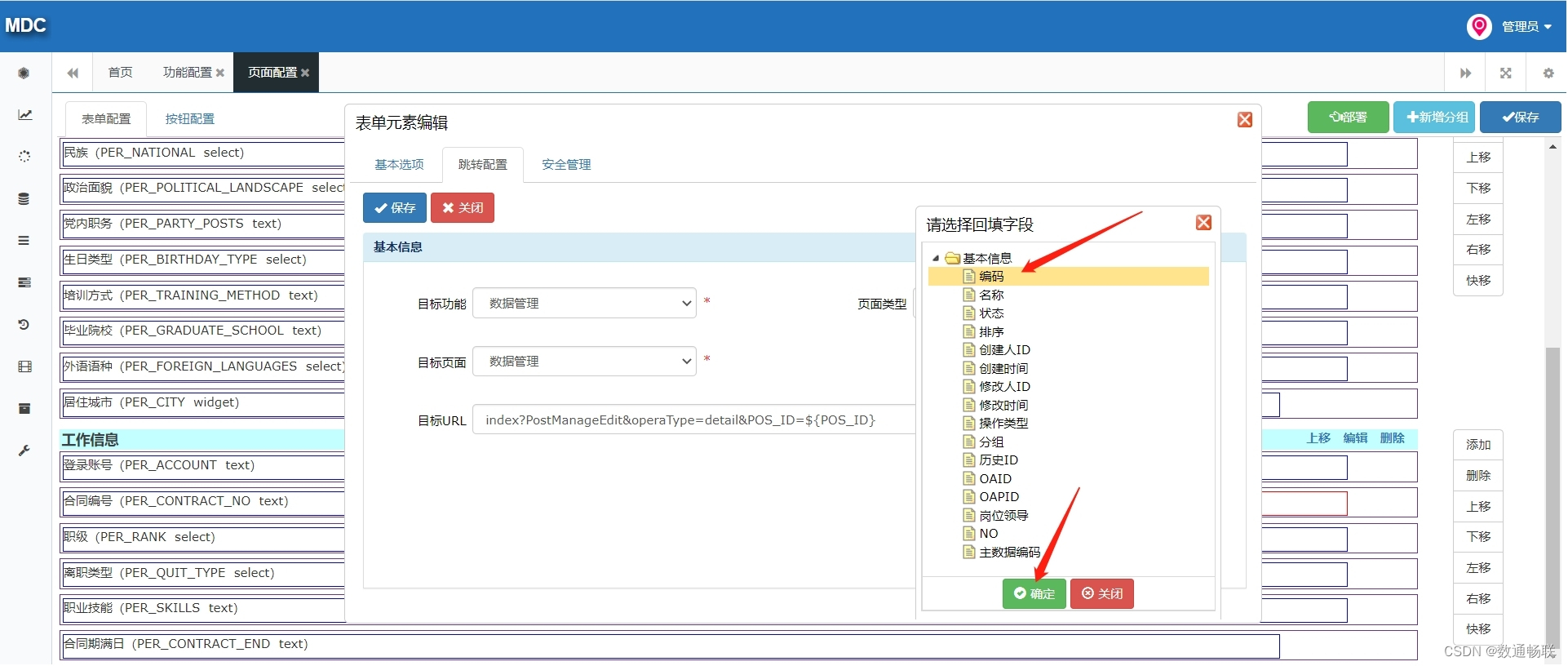Collapse the 基本信息 tree node
1568x666 pixels.
pyautogui.click(x=936, y=258)
